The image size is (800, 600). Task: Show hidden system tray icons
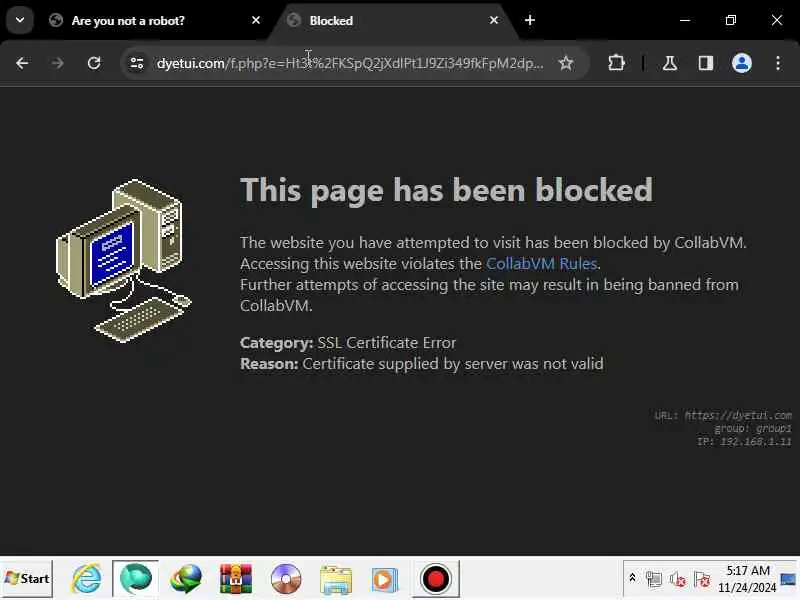tap(632, 578)
